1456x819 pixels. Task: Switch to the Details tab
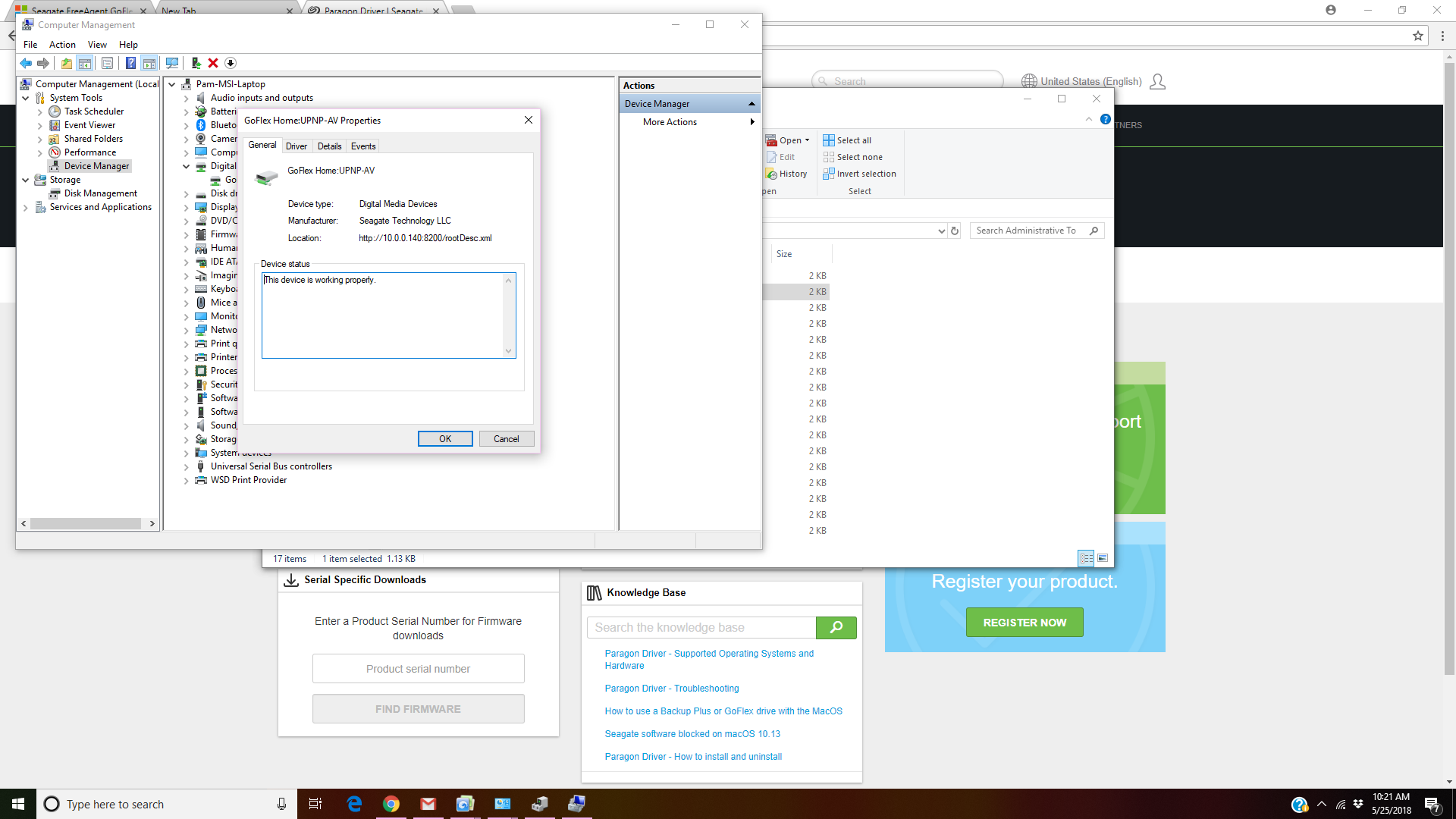(329, 146)
